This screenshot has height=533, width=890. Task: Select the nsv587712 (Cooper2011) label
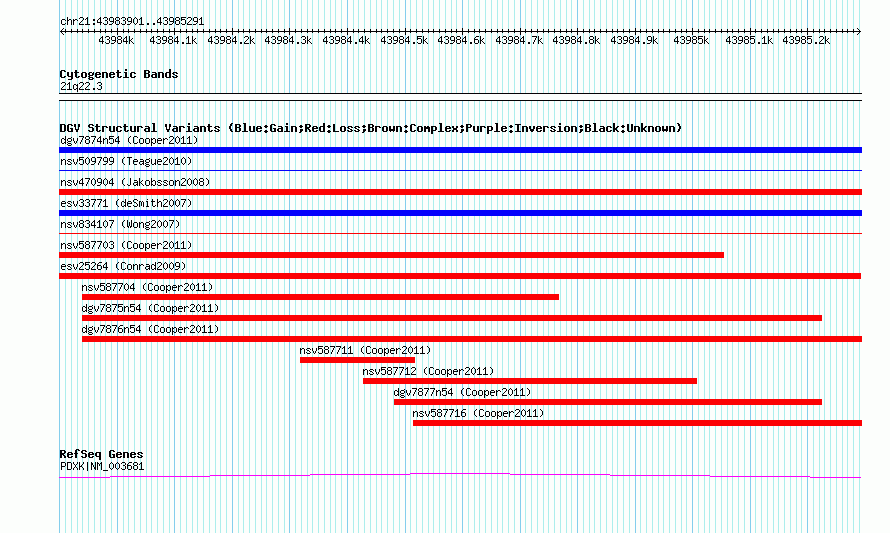(428, 371)
